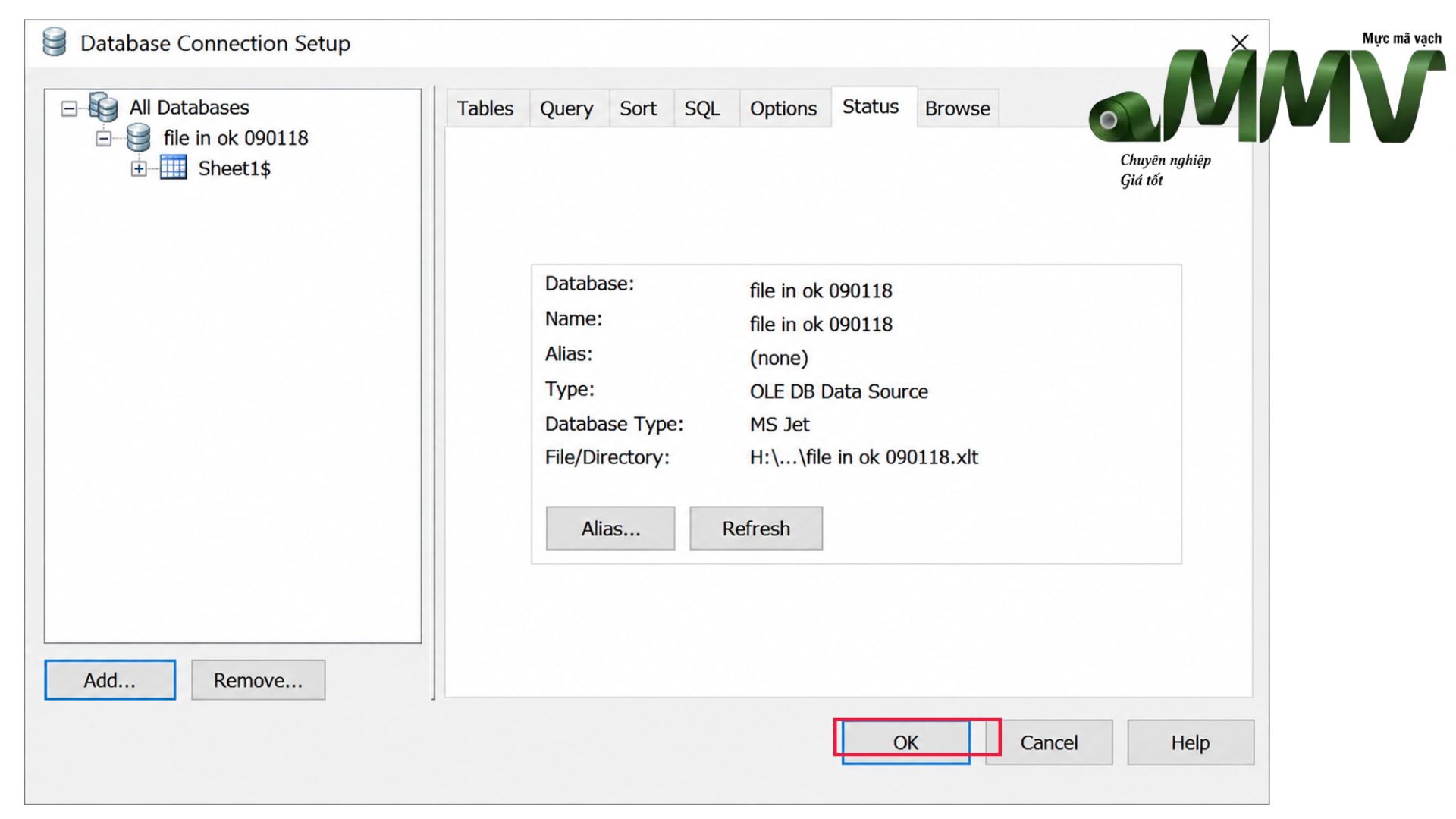Screen dimensions: 1456x819
Task: Click the H:\...\file in ok 090118.xlt path
Action: pyautogui.click(x=864, y=457)
